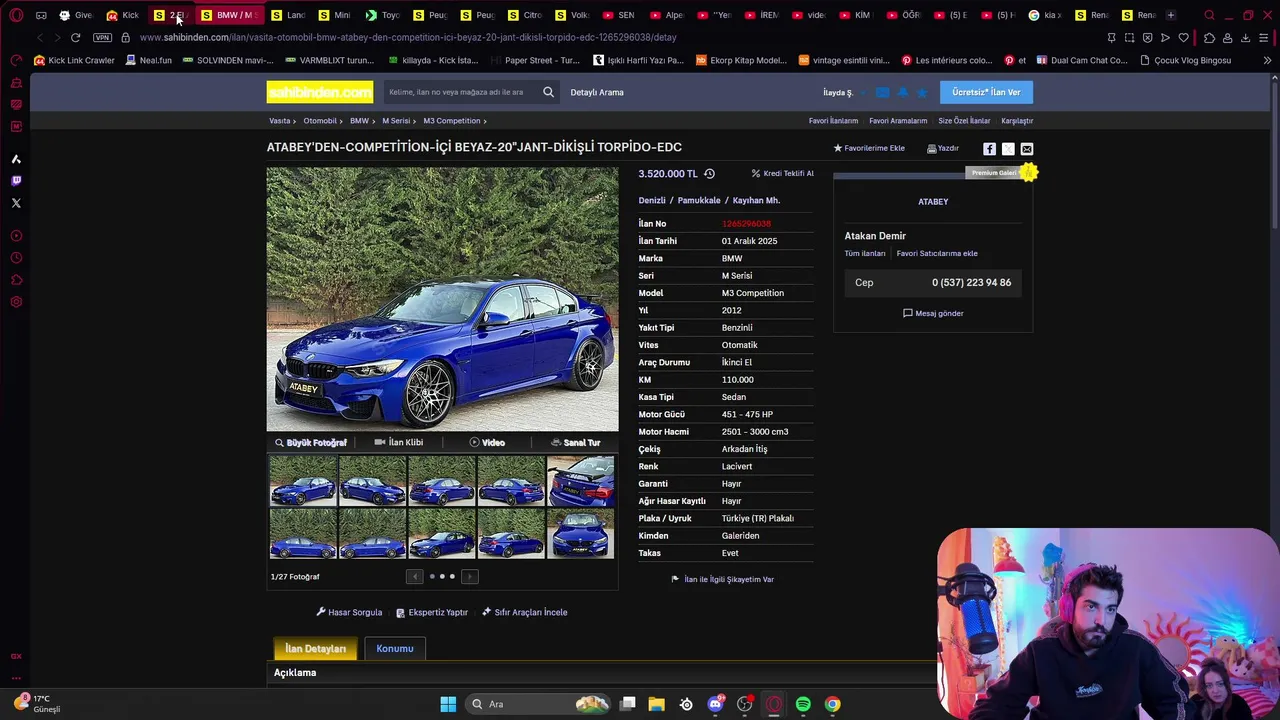1280x720 pixels.
Task: Open Kick Link Crawler bookmark
Action: (x=74, y=60)
